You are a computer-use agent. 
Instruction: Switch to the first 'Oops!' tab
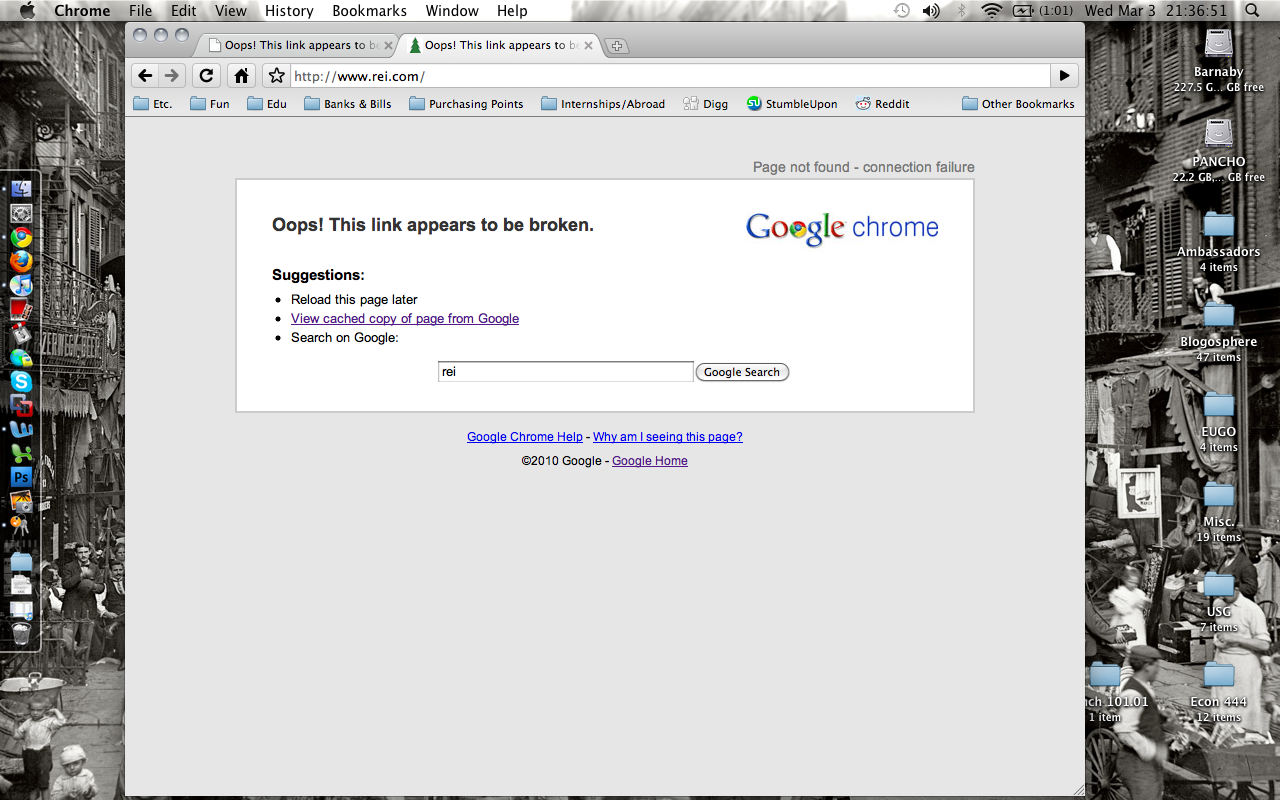pyautogui.click(x=296, y=46)
